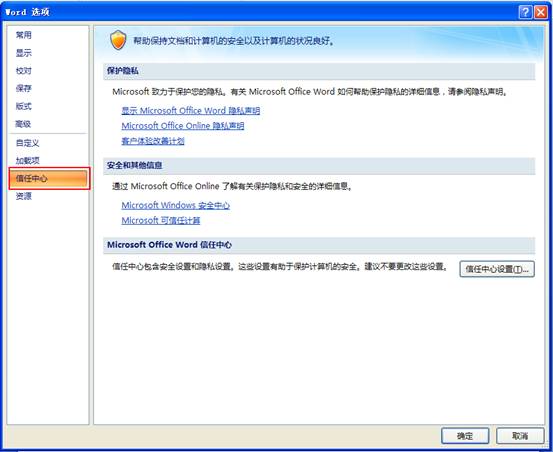The height and width of the screenshot is (452, 553).
Task: Open the 显示 options page
Action: tap(24, 53)
